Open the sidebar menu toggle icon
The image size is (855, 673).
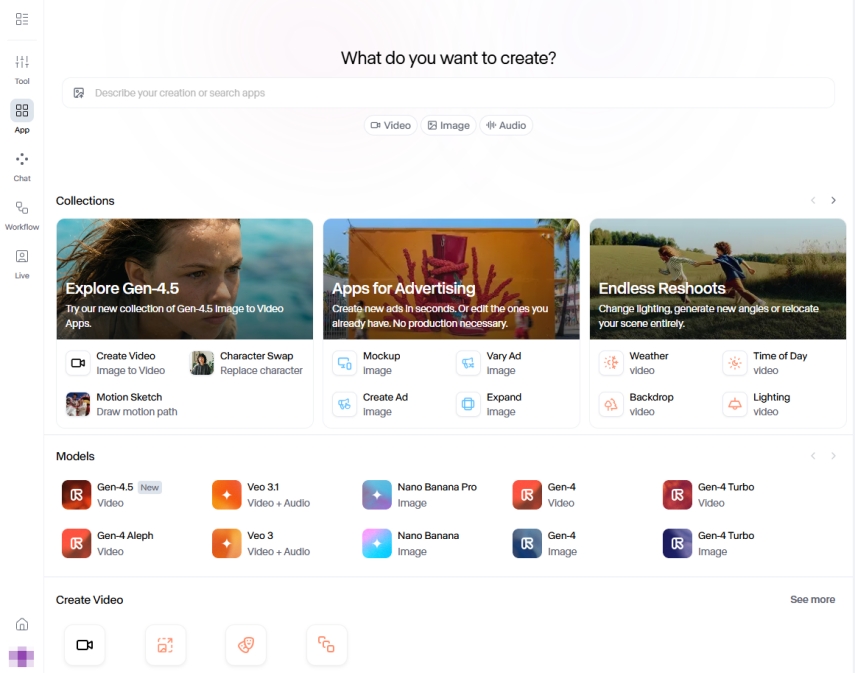click(22, 19)
